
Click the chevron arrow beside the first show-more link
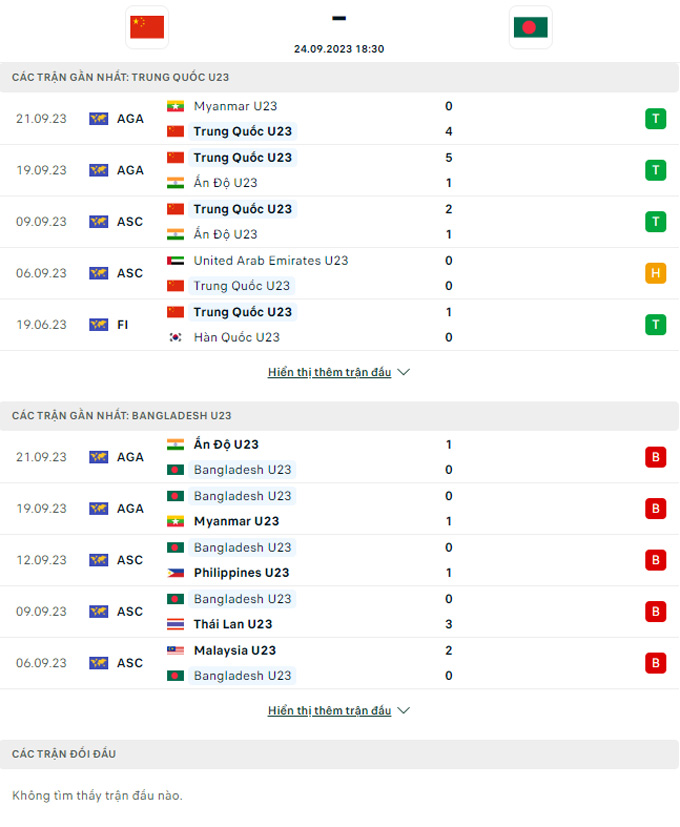pyautogui.click(x=403, y=371)
